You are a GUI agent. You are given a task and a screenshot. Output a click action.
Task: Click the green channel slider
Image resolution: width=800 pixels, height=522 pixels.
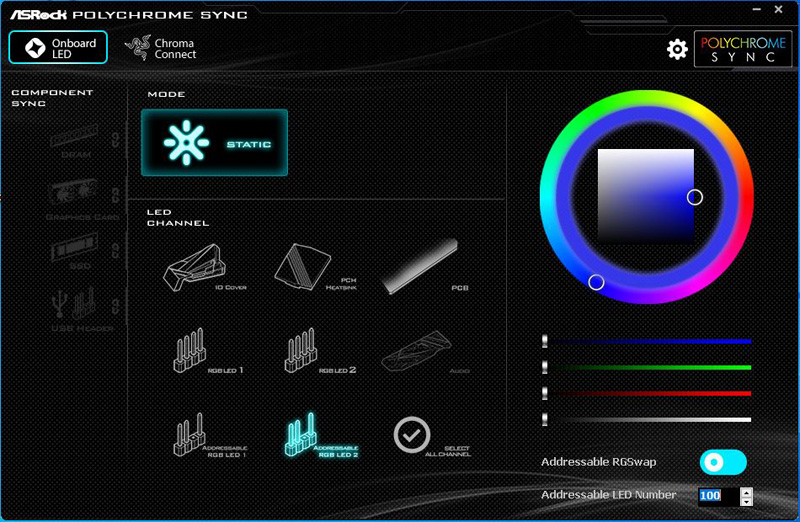point(647,367)
